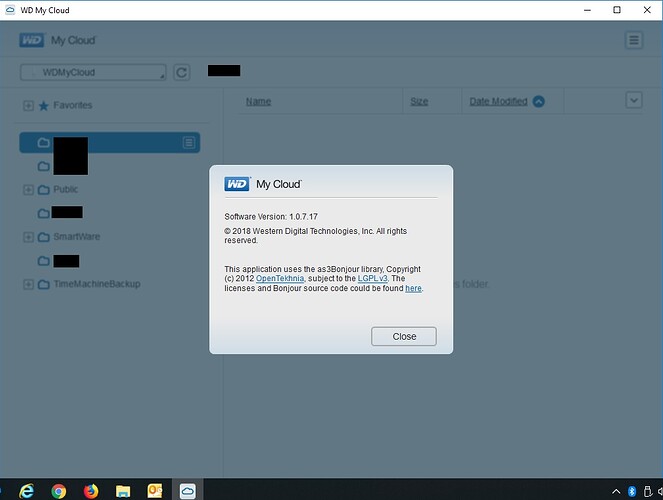
Task: Click the USB safely remove tray icon
Action: point(647,491)
